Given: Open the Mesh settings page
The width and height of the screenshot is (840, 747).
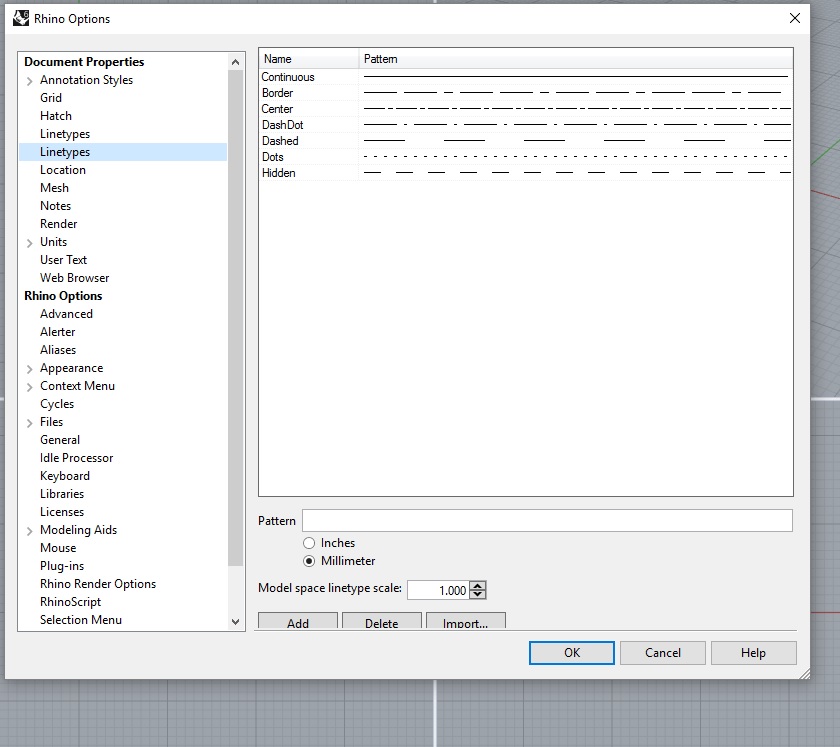Looking at the screenshot, I should (x=54, y=188).
